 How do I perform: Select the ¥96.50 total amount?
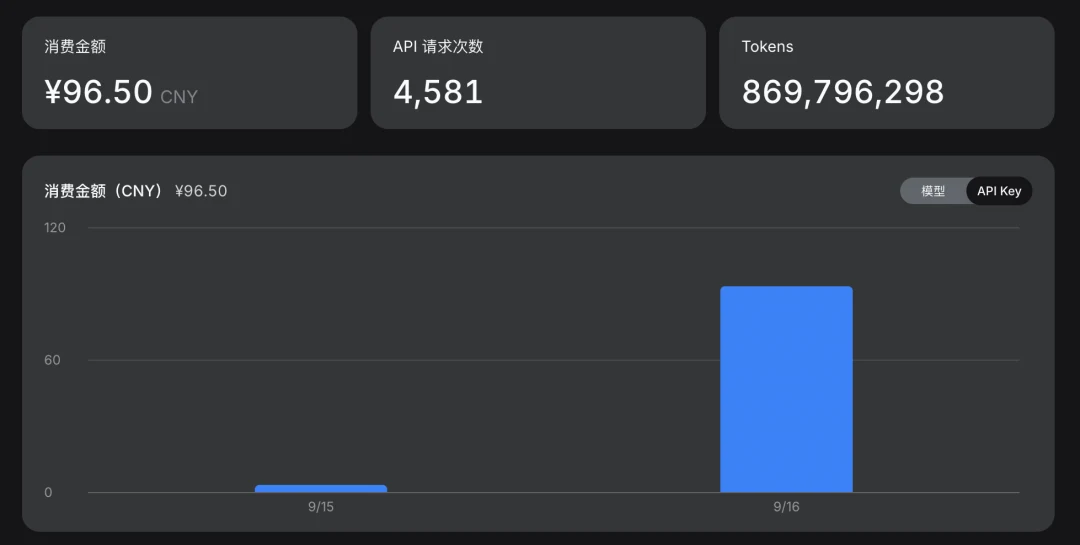click(x=98, y=92)
